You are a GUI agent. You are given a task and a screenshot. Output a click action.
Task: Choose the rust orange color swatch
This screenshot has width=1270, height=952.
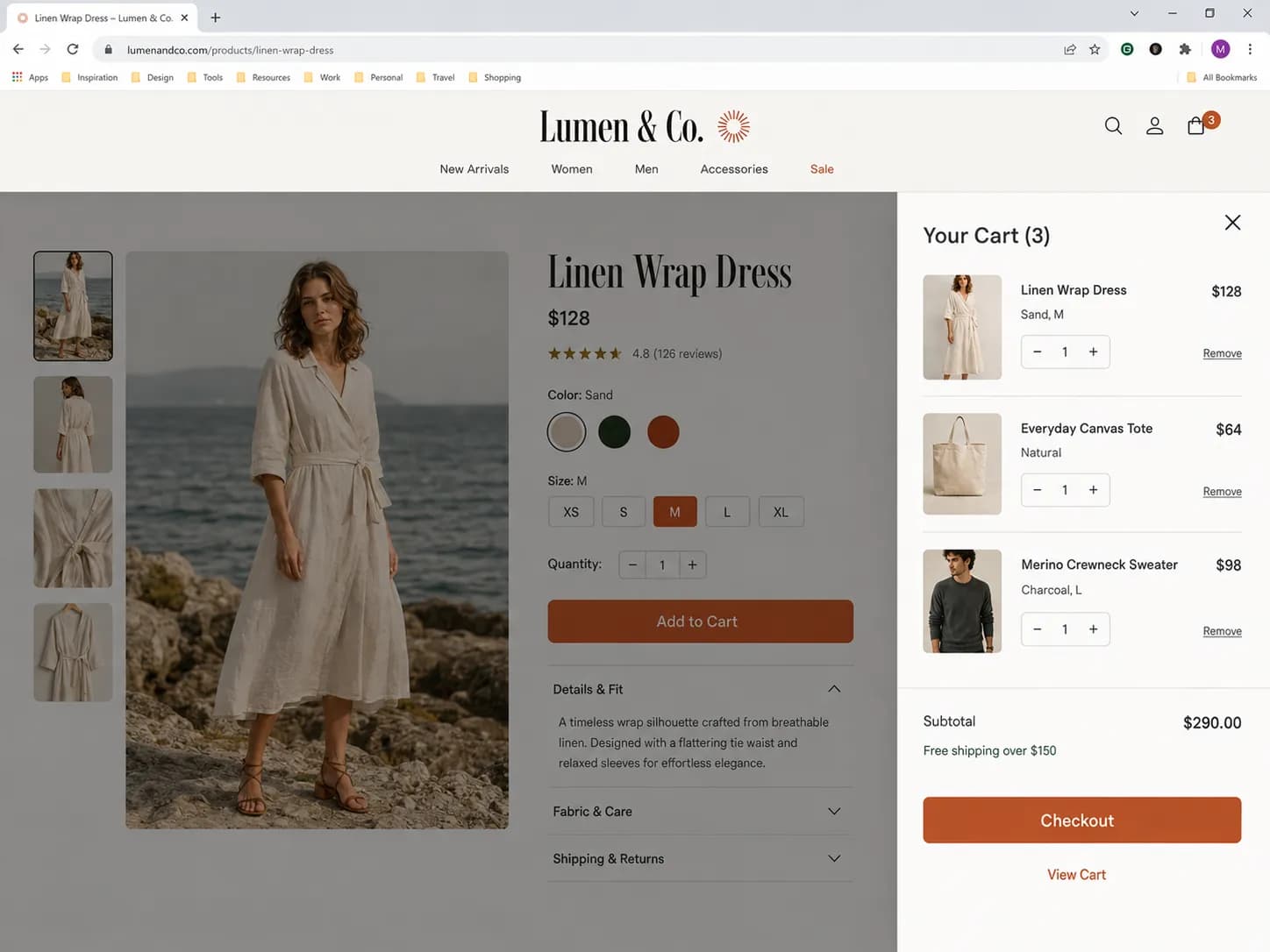pyautogui.click(x=663, y=432)
